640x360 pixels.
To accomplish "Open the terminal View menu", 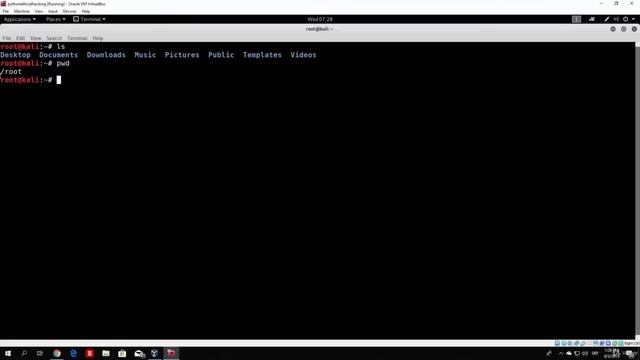I will [36, 38].
